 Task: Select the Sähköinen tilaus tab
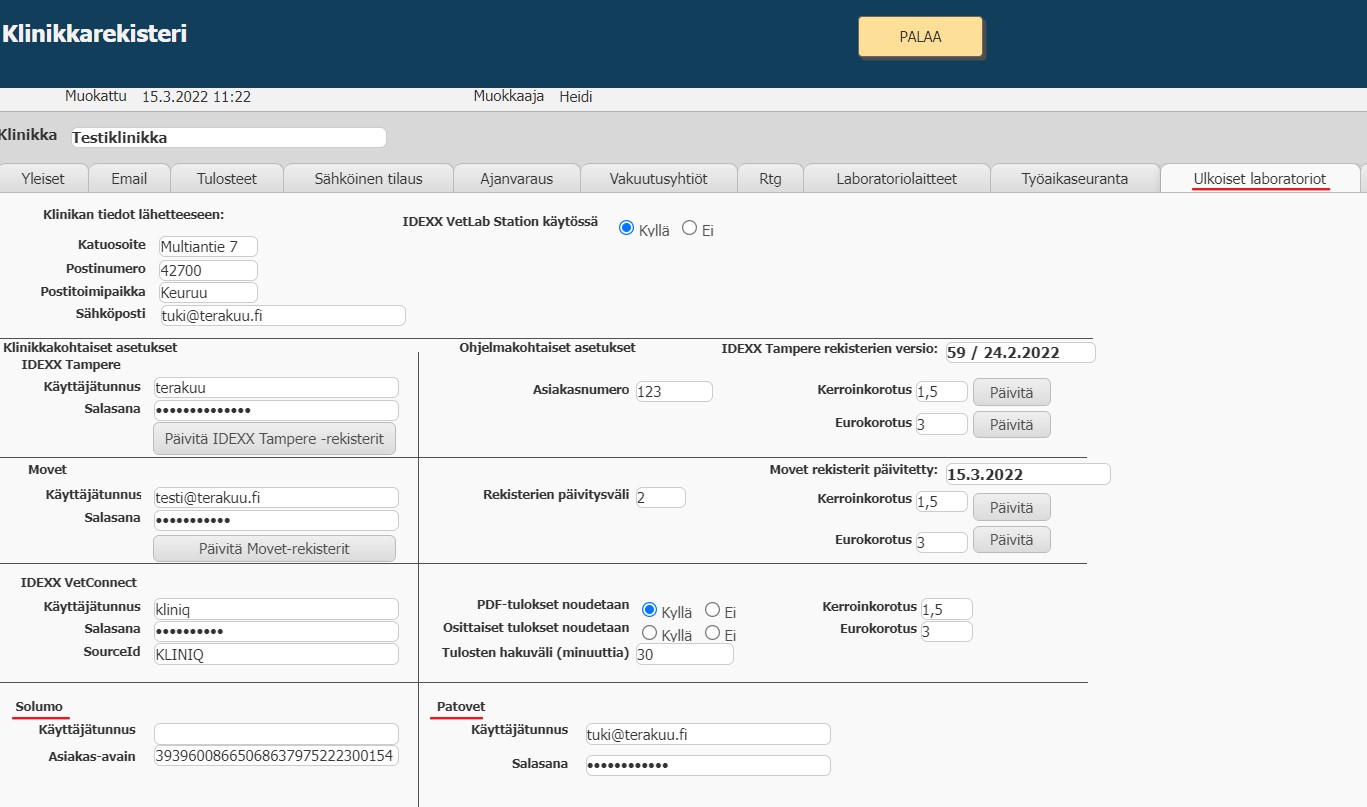[x=368, y=178]
